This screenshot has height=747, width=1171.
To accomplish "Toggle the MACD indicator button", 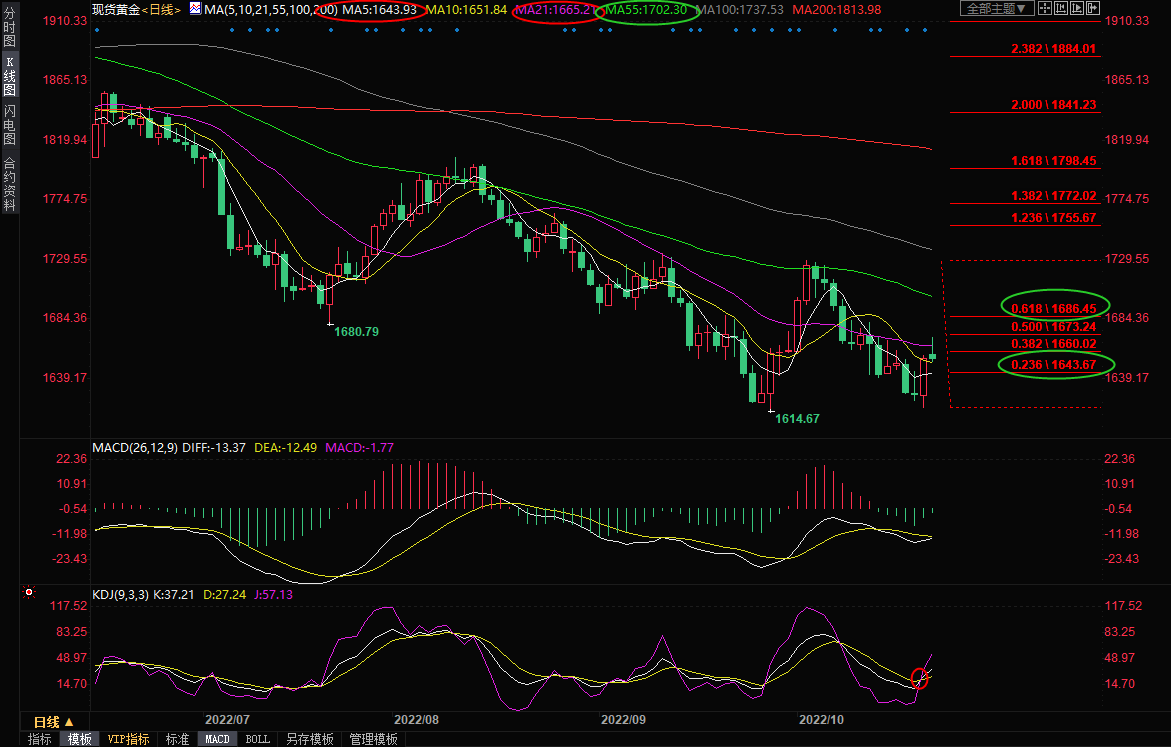I will coord(217,739).
